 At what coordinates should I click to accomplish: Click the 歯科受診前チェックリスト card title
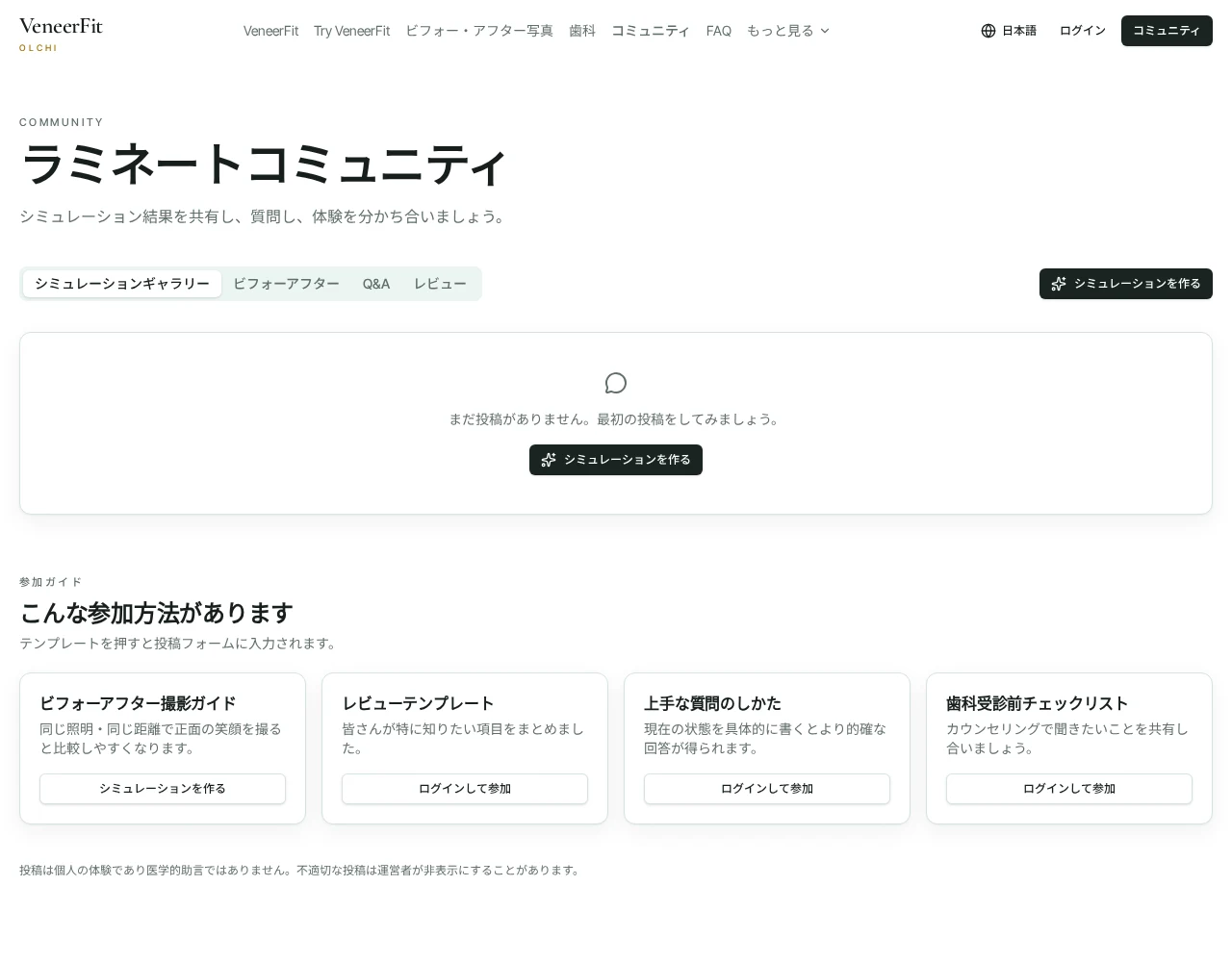1037,703
